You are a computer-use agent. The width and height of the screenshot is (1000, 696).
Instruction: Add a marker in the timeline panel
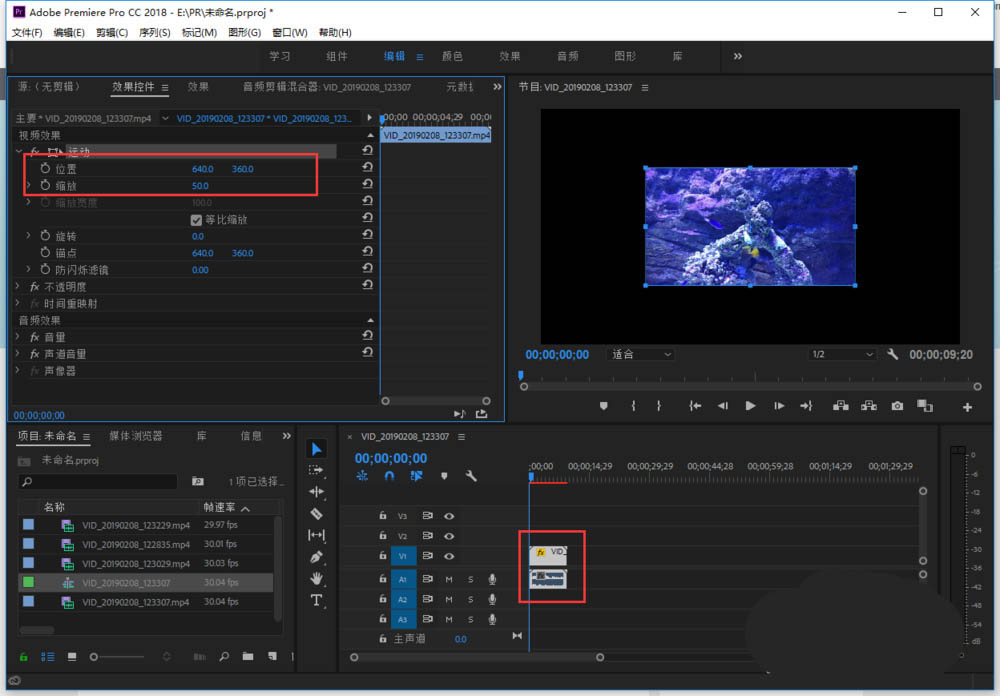coord(444,476)
